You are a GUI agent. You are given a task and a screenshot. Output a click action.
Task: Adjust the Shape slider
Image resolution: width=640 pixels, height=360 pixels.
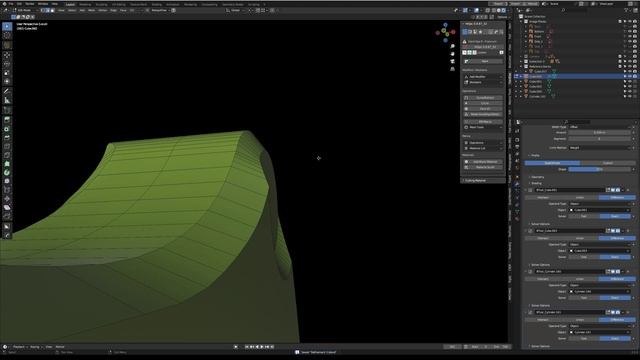point(599,169)
